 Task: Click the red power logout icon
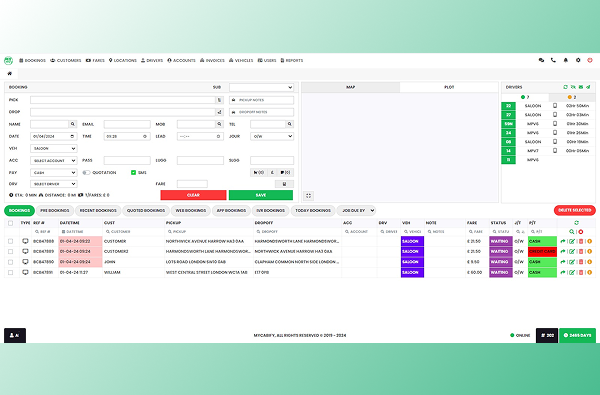(590, 60)
